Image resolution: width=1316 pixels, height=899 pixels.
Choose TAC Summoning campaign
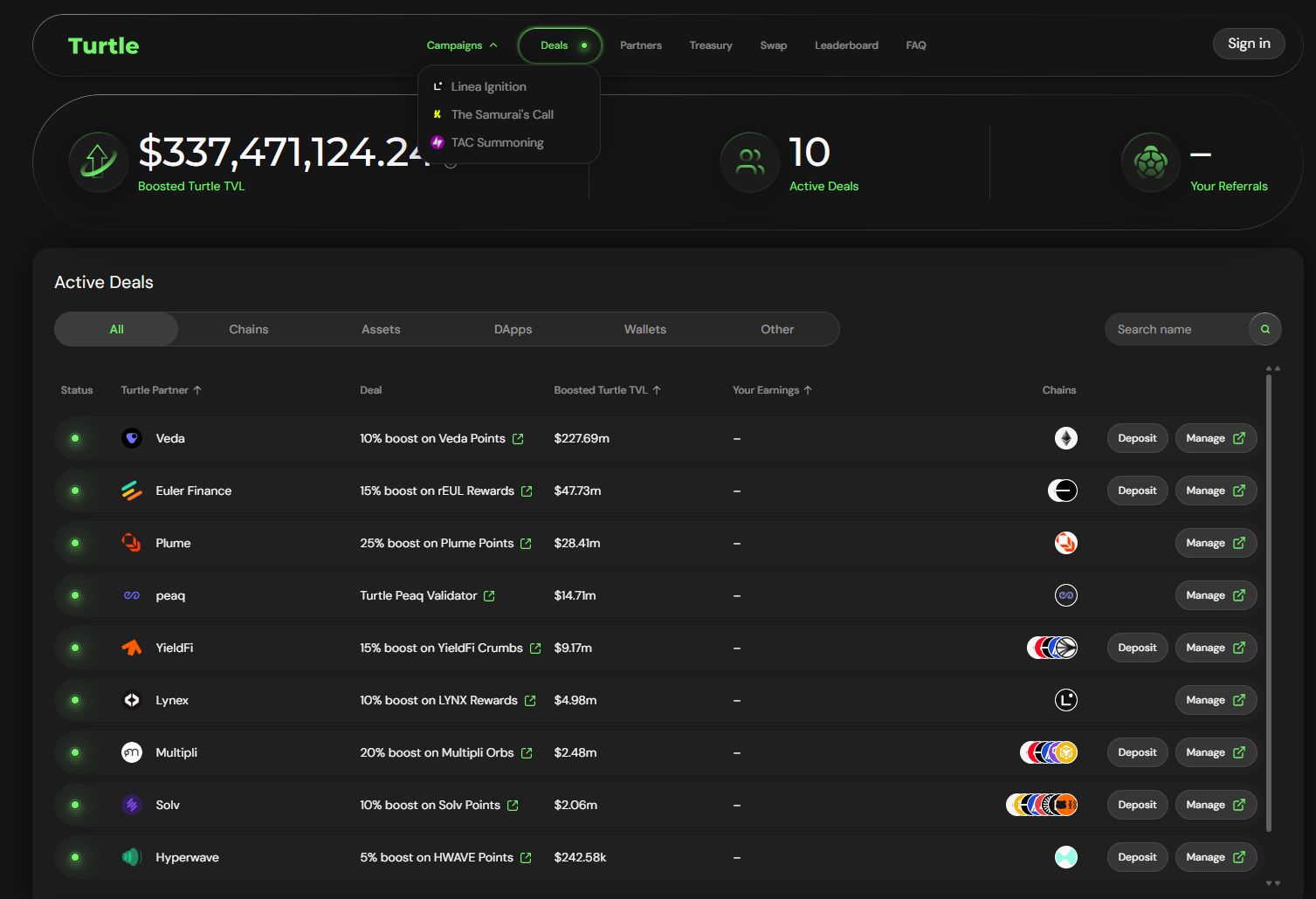tap(497, 142)
